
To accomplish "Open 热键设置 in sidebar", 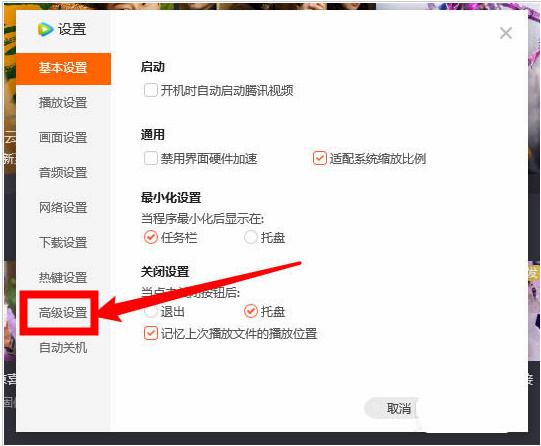I will click(x=63, y=277).
